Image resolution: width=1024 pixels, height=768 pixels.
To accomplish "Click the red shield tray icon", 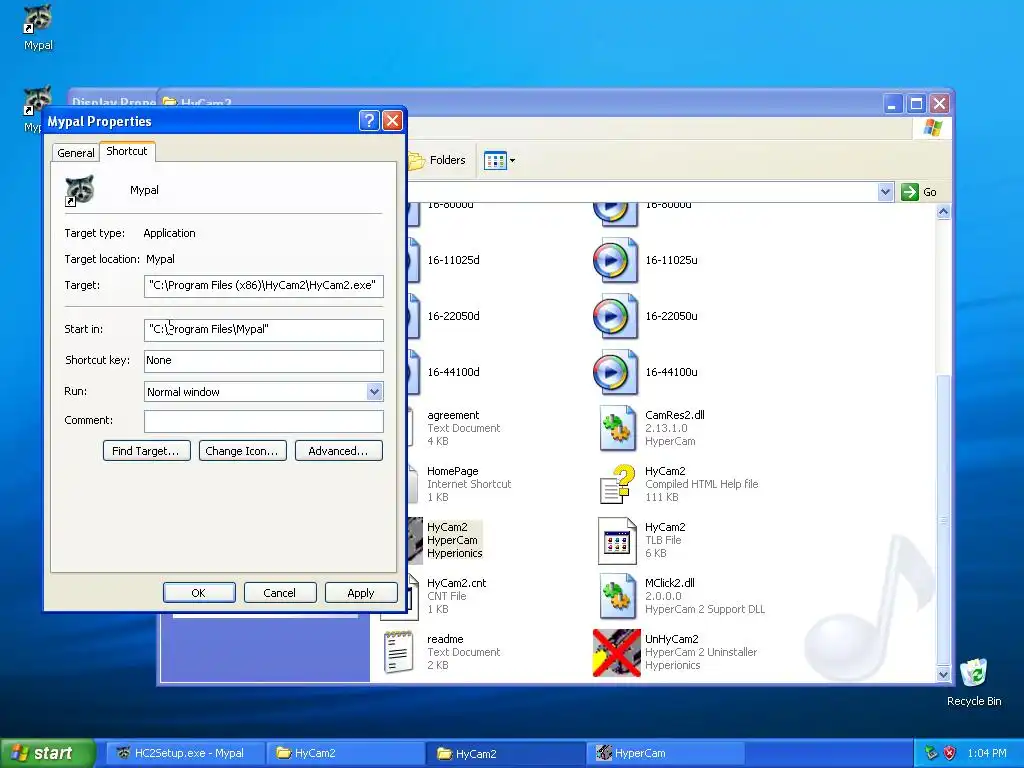I will 950,753.
